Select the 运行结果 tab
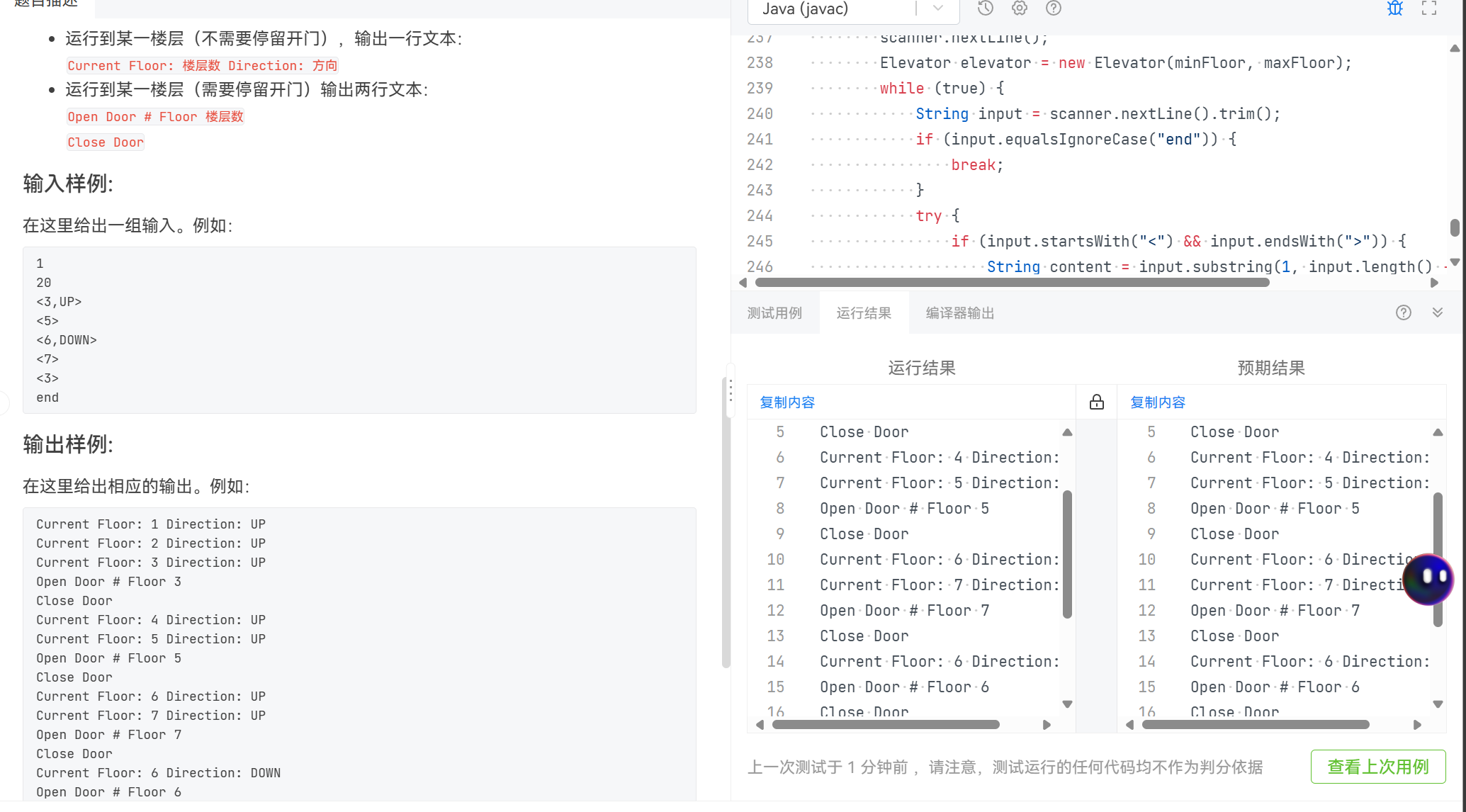This screenshot has height=812, width=1466. [x=864, y=313]
